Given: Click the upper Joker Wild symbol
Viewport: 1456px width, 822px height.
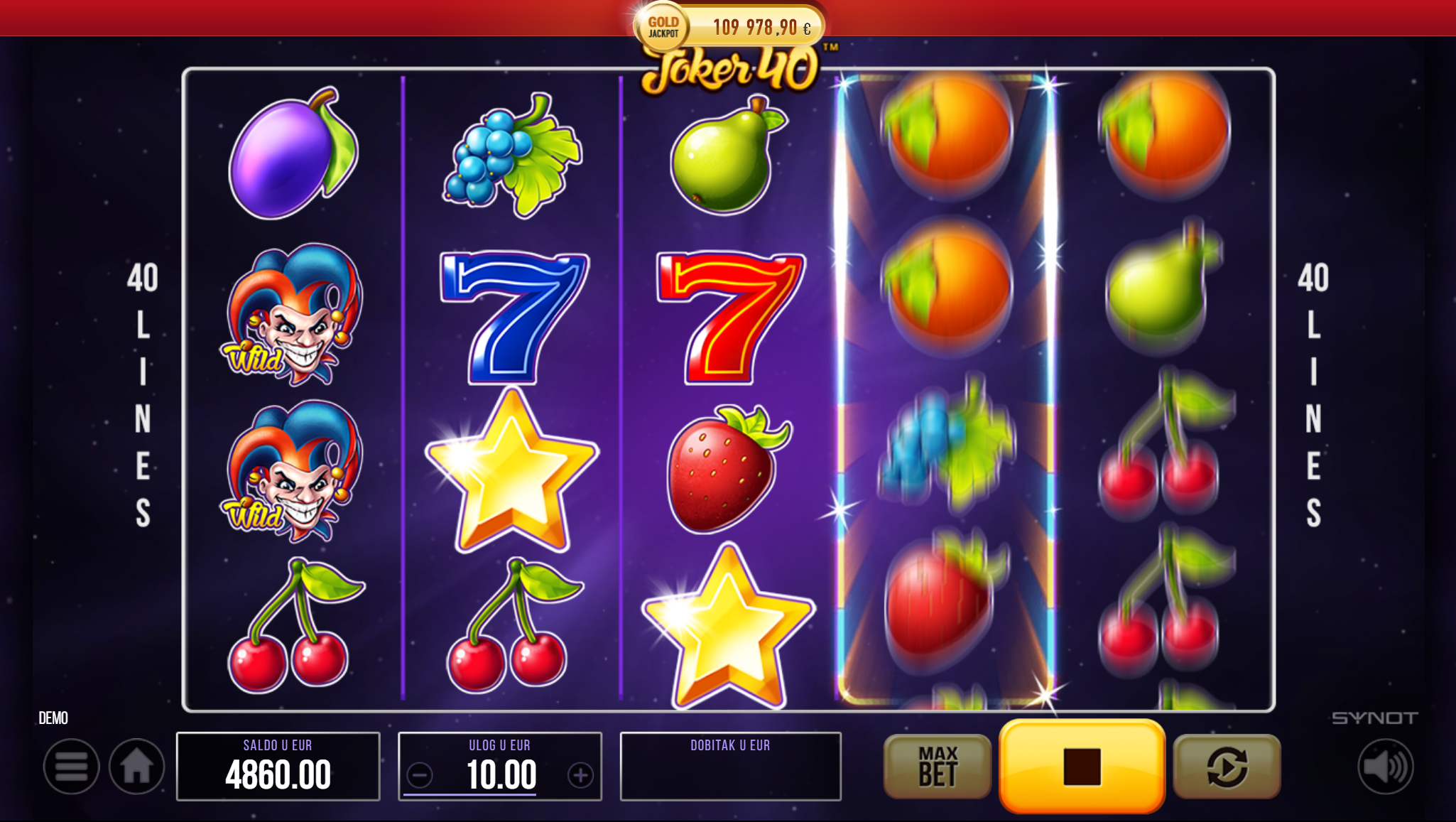Looking at the screenshot, I should point(293,315).
